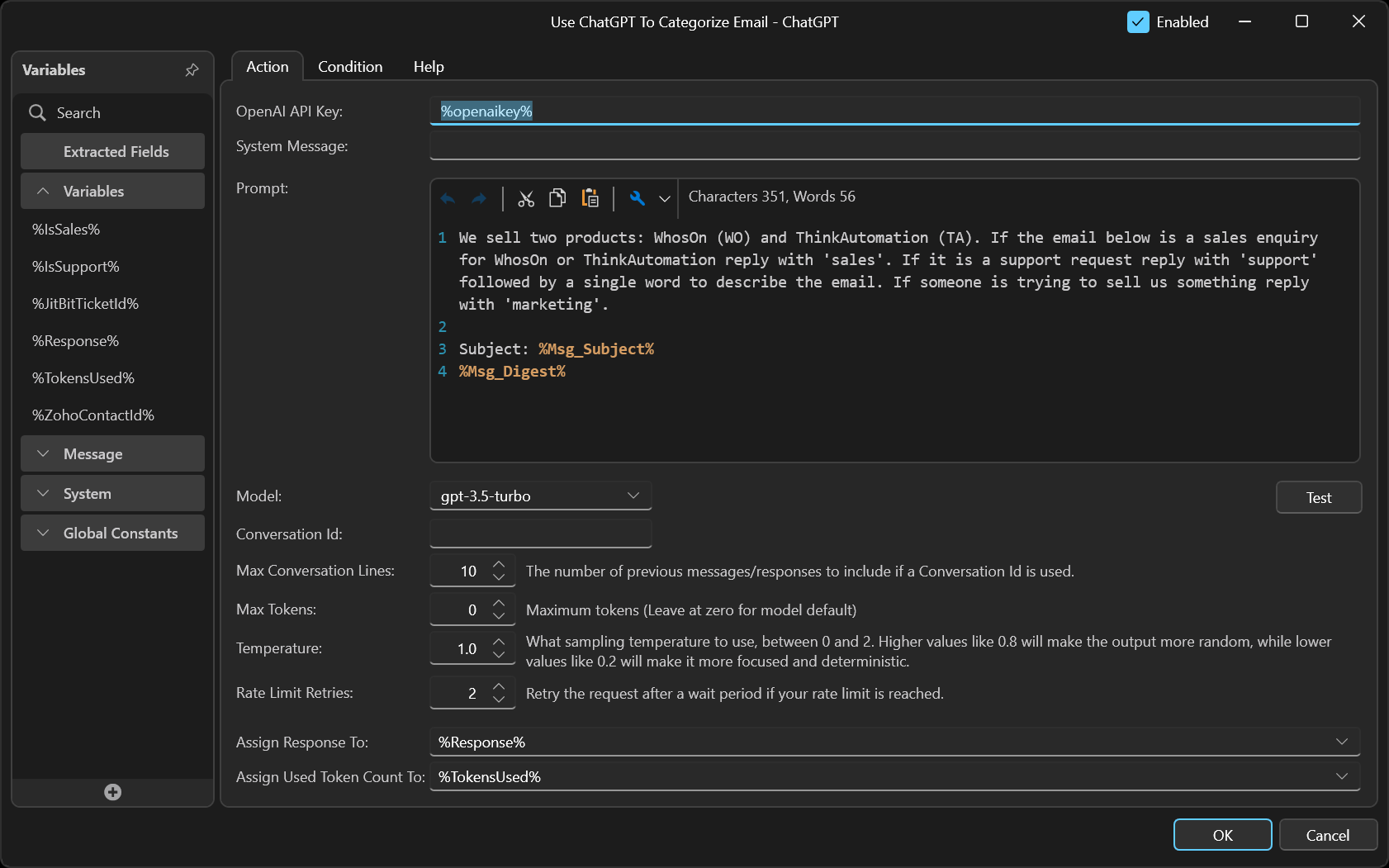
Task: Select the %IsSales% variable
Action: (66, 230)
